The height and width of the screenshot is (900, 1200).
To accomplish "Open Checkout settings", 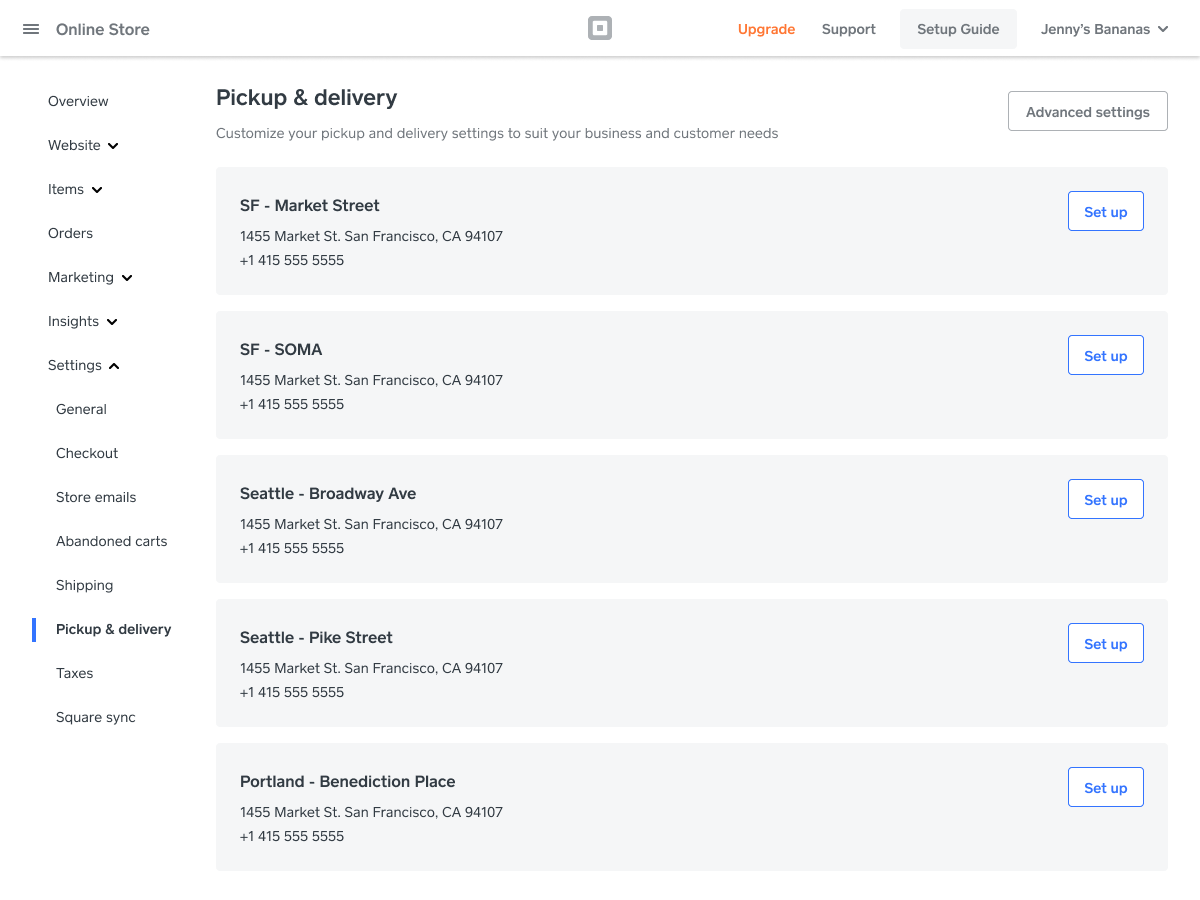I will point(87,453).
